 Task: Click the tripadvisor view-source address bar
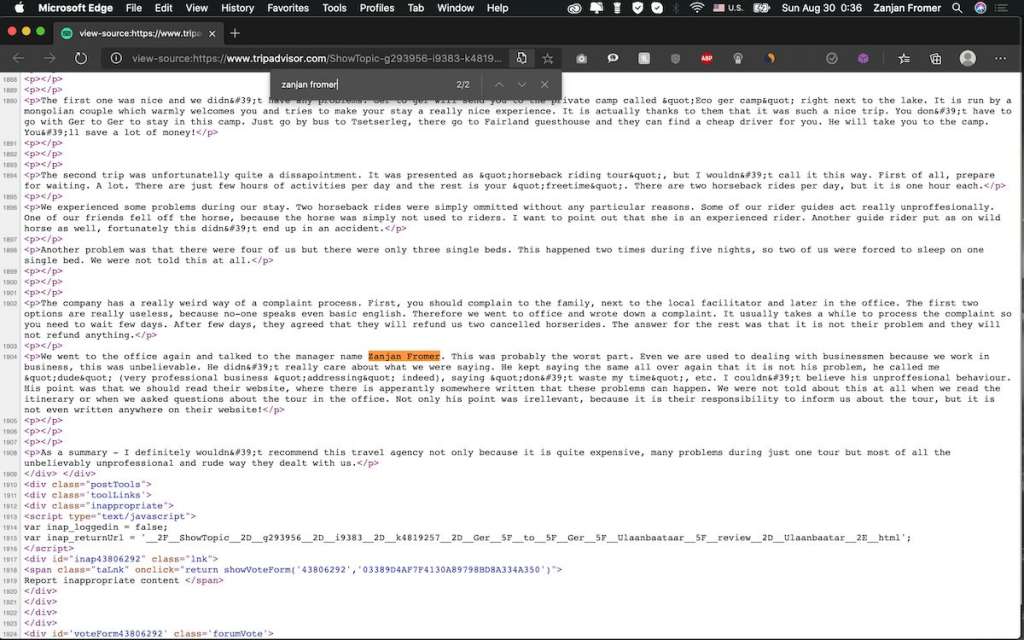tap(317, 58)
